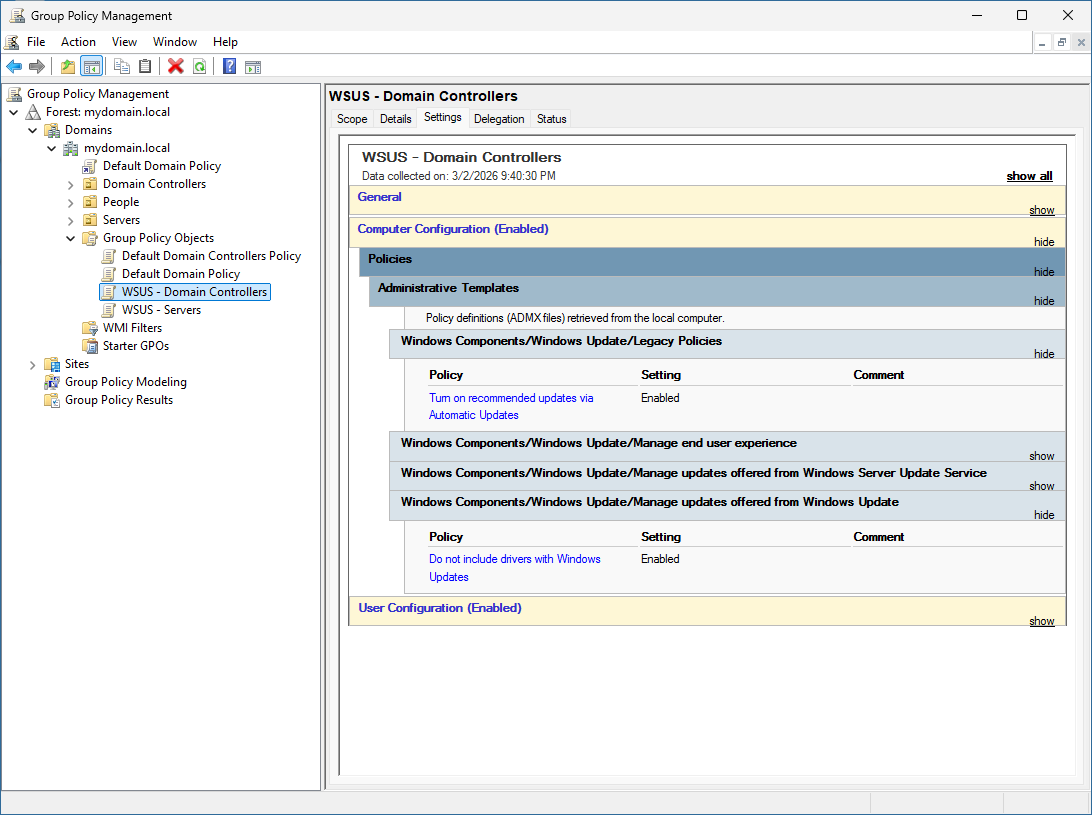The height and width of the screenshot is (815, 1092).
Task: Expand the Domain Controllers OU
Action: click(70, 185)
